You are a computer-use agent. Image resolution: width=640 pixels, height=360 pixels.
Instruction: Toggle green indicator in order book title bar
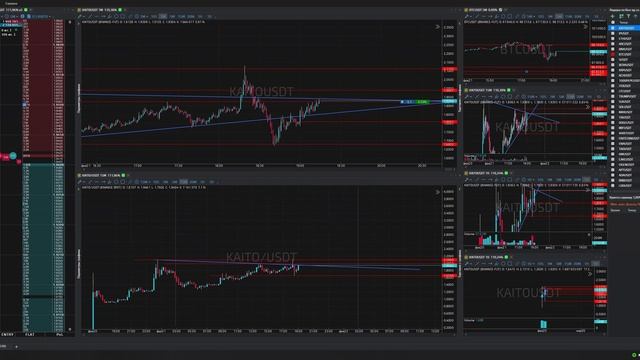pyautogui.click(x=26, y=10)
